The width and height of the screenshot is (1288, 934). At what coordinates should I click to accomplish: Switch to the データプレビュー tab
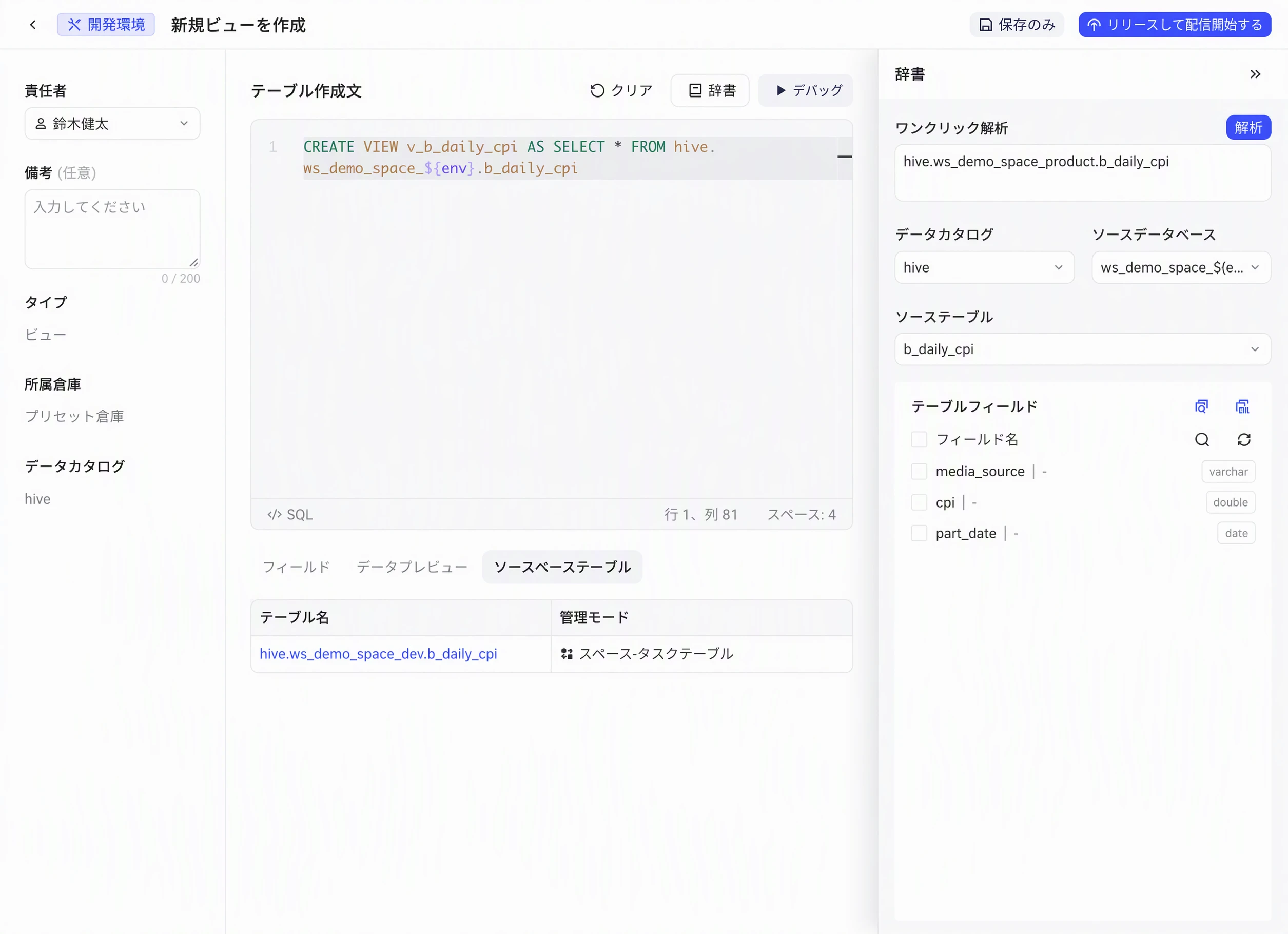[412, 567]
